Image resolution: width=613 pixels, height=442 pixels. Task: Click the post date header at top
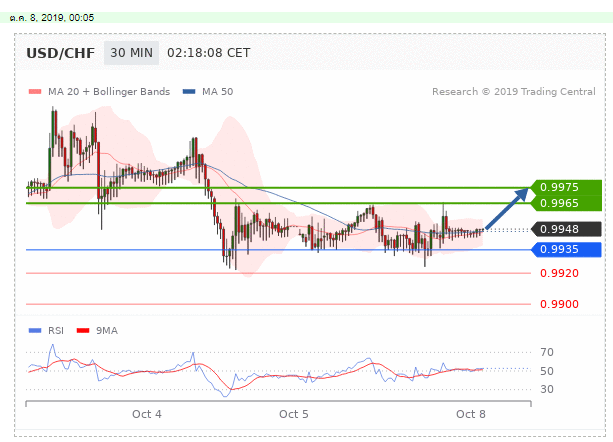[x=52, y=18]
